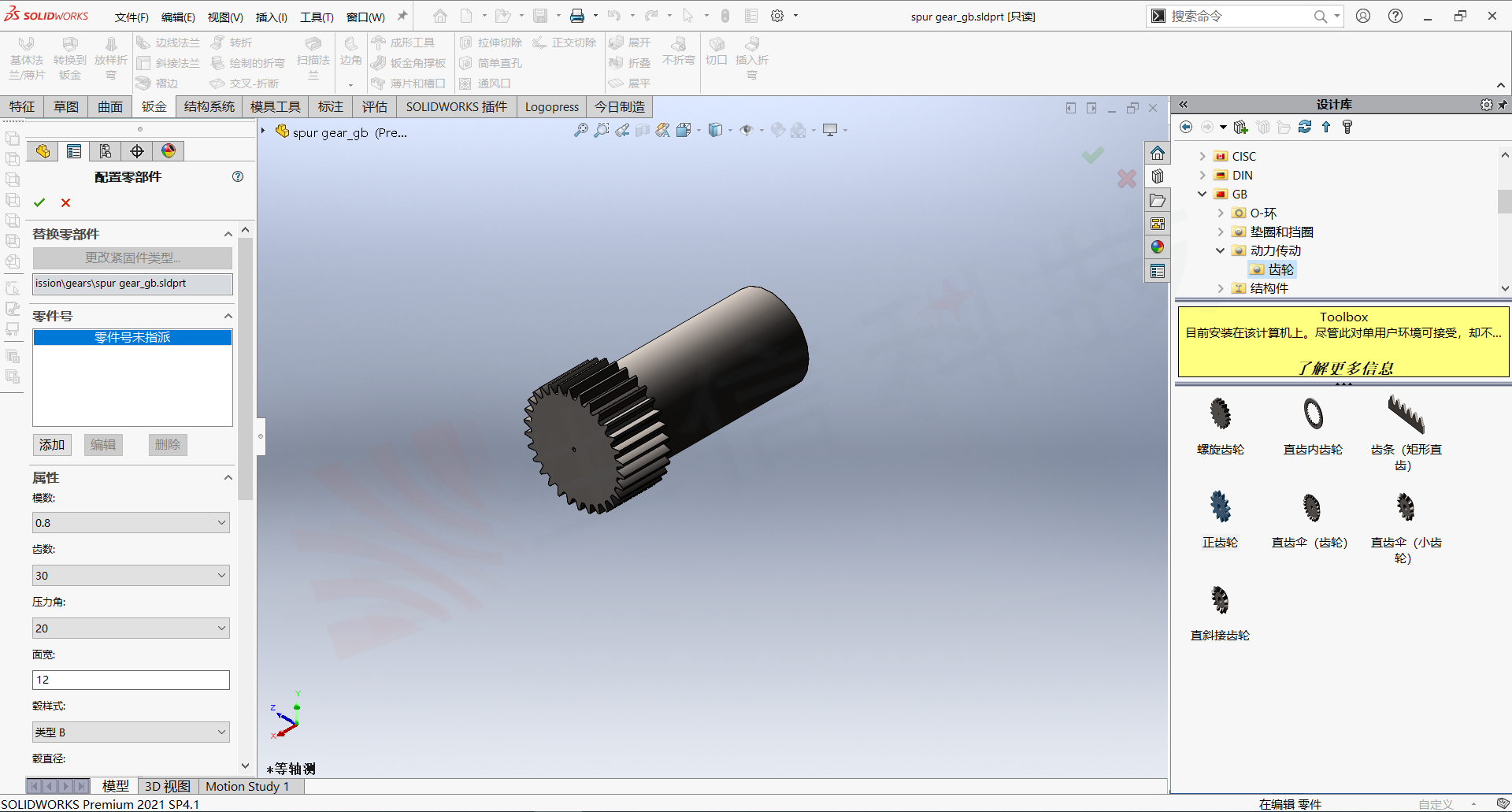Switch to the SOLIDWORKS 插件 tab

point(457,106)
